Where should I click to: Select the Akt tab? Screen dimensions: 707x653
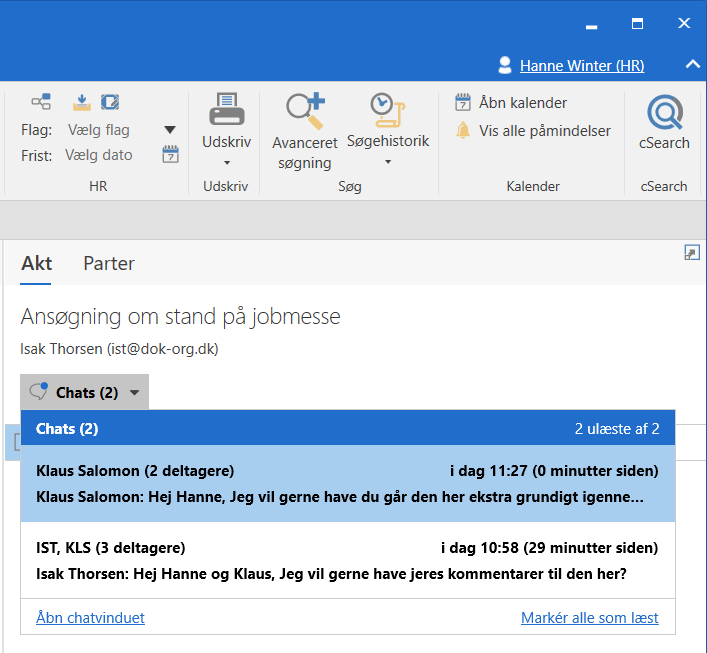[36, 263]
